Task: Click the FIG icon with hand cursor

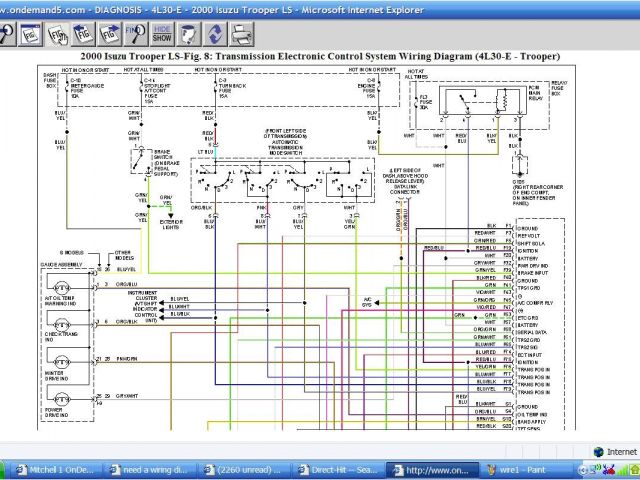Action: [59, 33]
